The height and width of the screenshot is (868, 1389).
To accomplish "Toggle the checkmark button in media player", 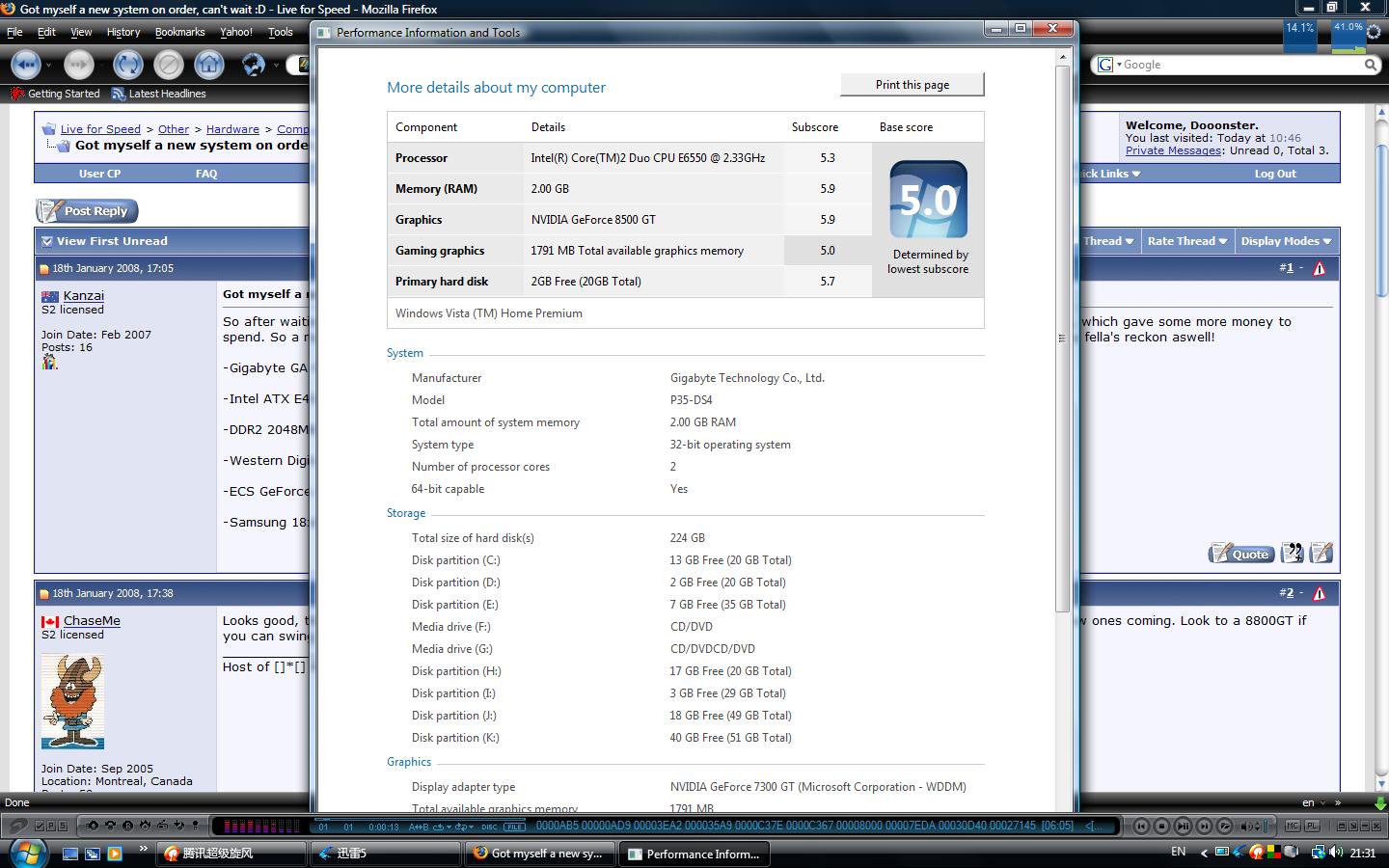I will [41, 827].
